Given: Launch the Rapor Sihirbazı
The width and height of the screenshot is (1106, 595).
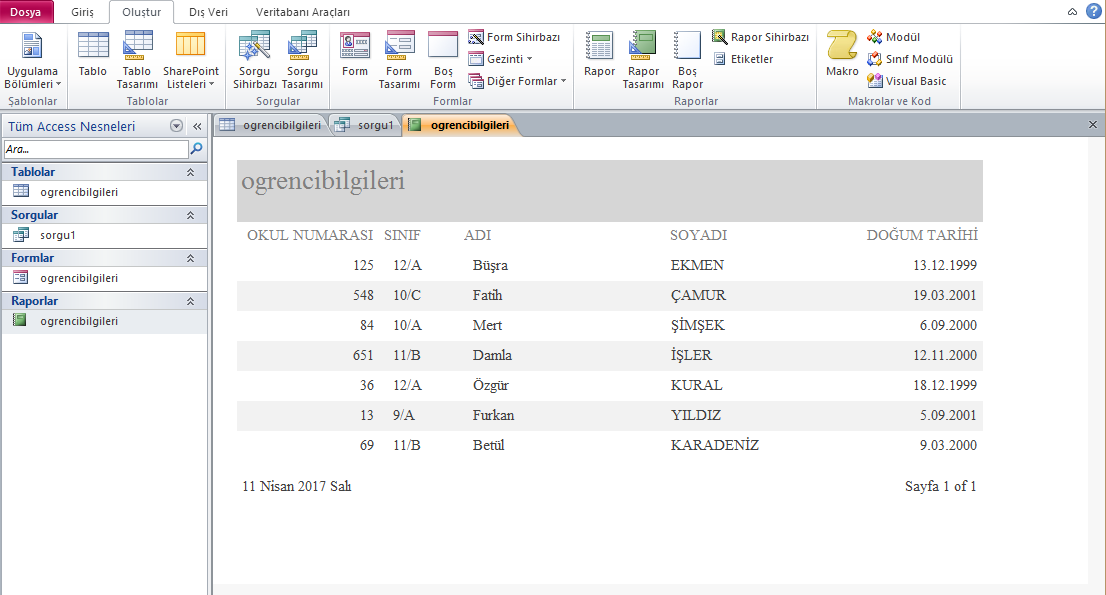Looking at the screenshot, I should pos(760,37).
